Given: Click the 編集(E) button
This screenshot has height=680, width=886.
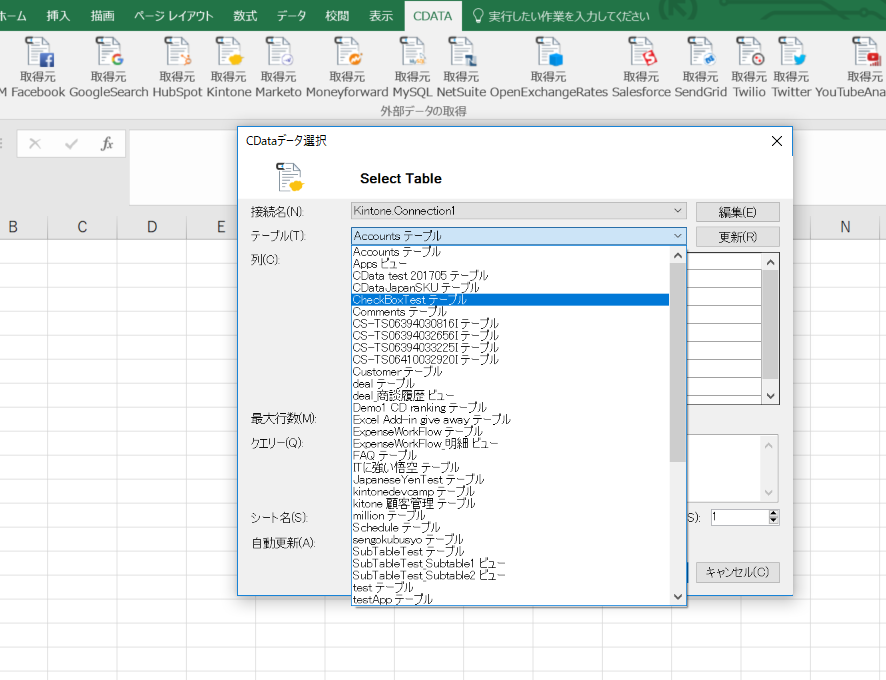Looking at the screenshot, I should point(737,211).
